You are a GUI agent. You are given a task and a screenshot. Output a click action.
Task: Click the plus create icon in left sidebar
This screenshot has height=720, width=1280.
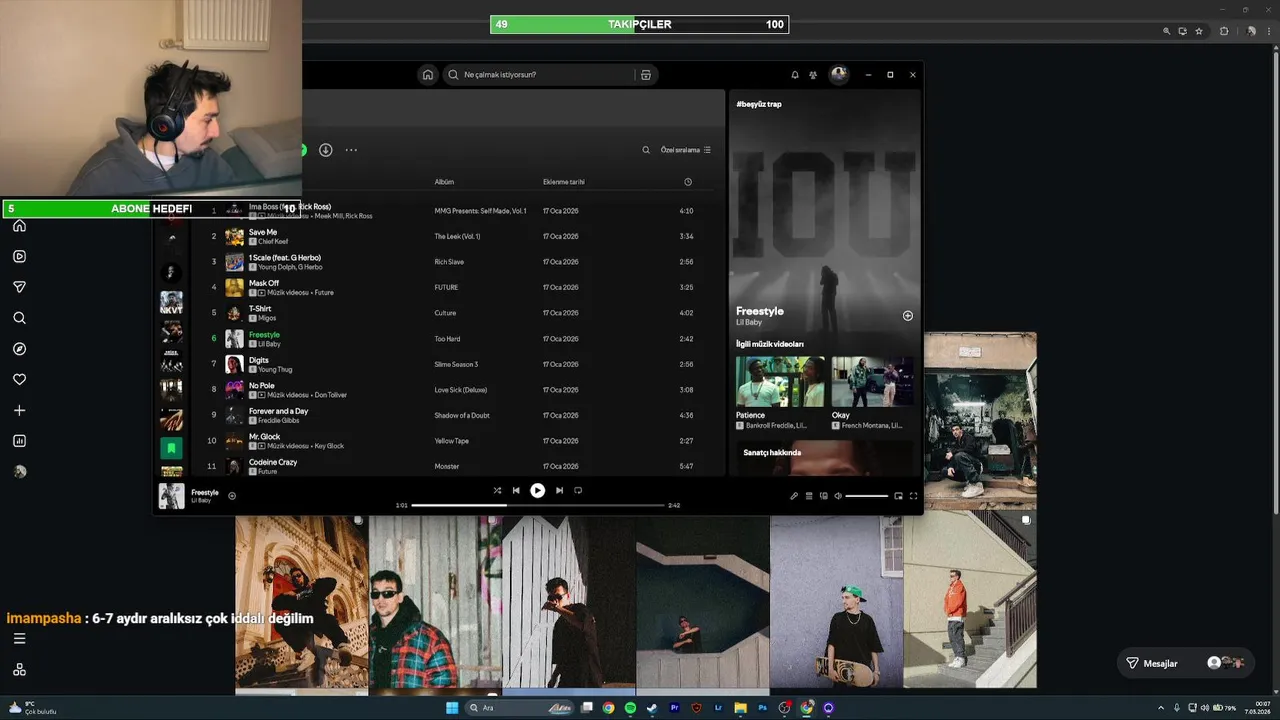(19, 410)
